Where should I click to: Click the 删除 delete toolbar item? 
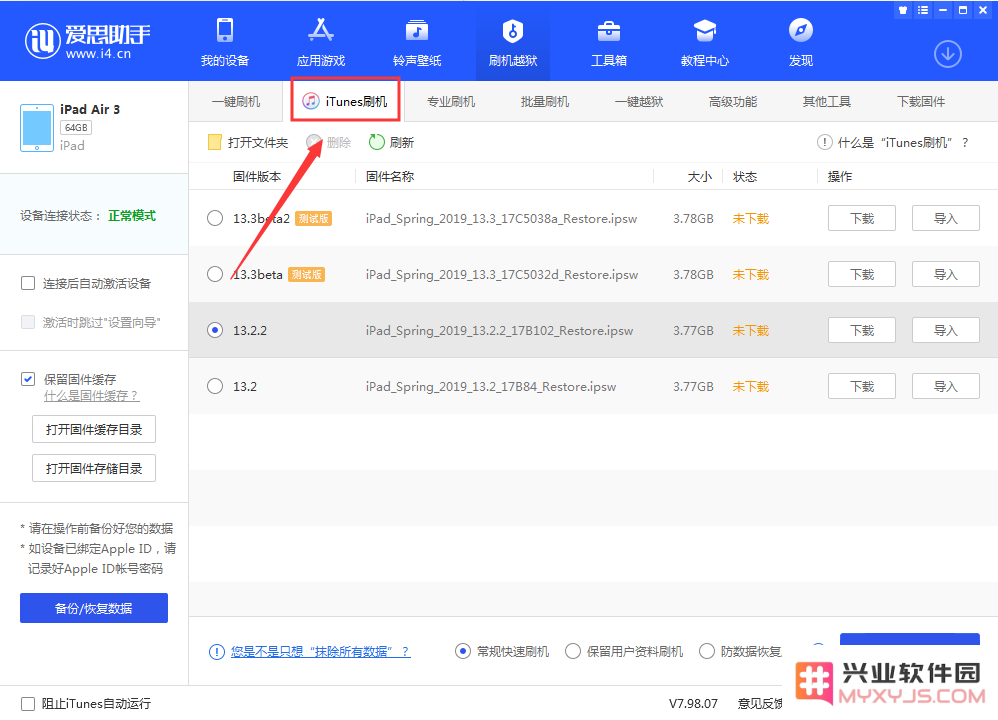pos(329,143)
